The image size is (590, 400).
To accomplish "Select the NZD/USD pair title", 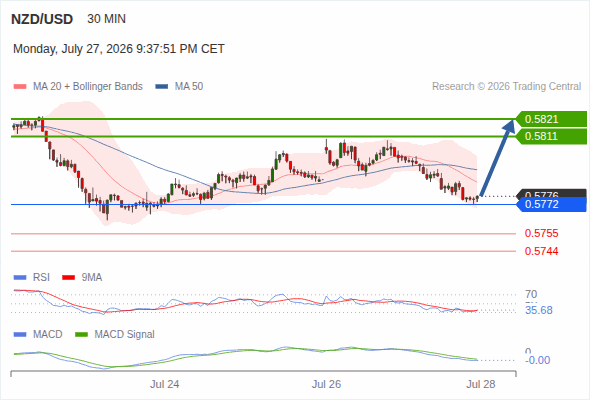I will [42, 19].
